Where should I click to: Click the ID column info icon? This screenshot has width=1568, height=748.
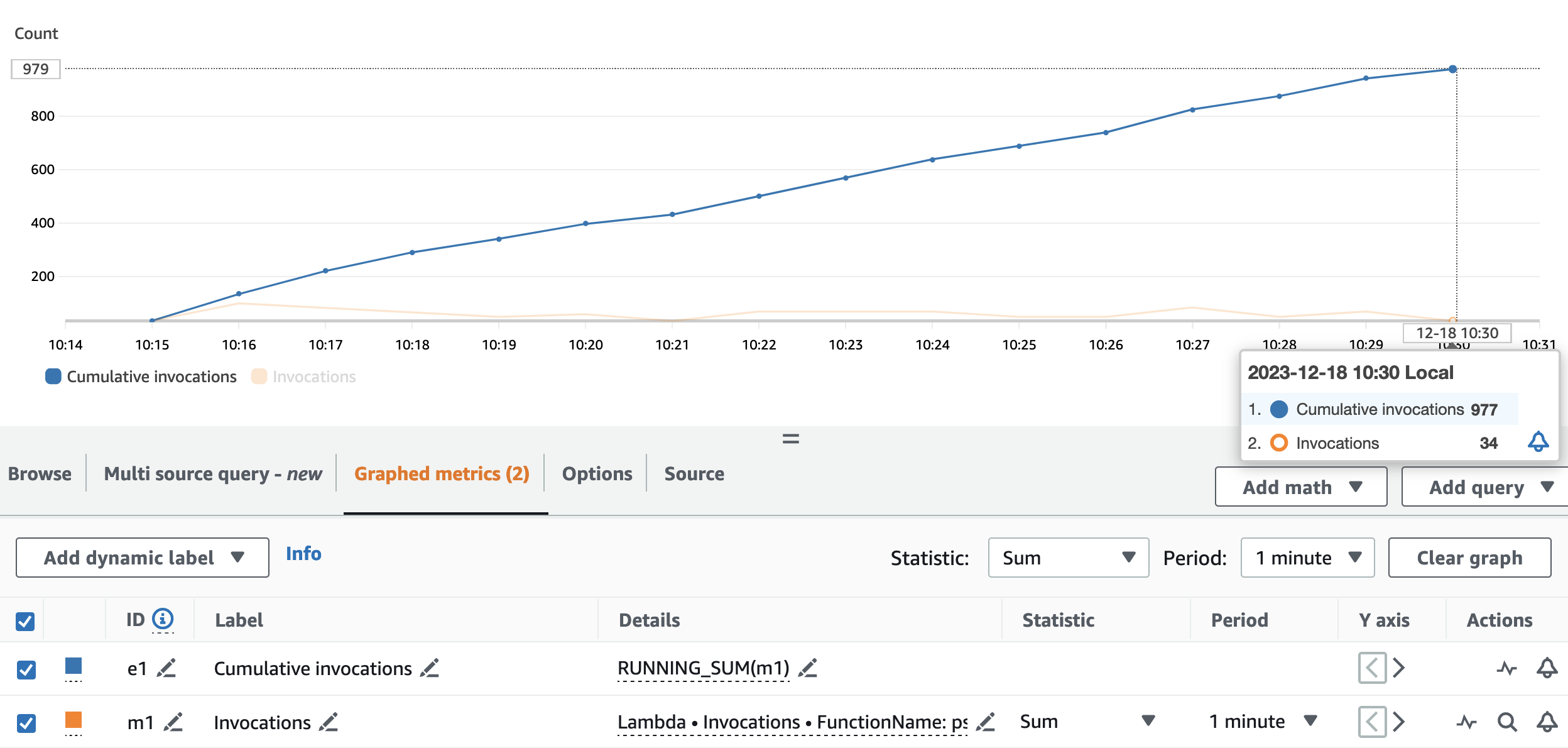[163, 619]
